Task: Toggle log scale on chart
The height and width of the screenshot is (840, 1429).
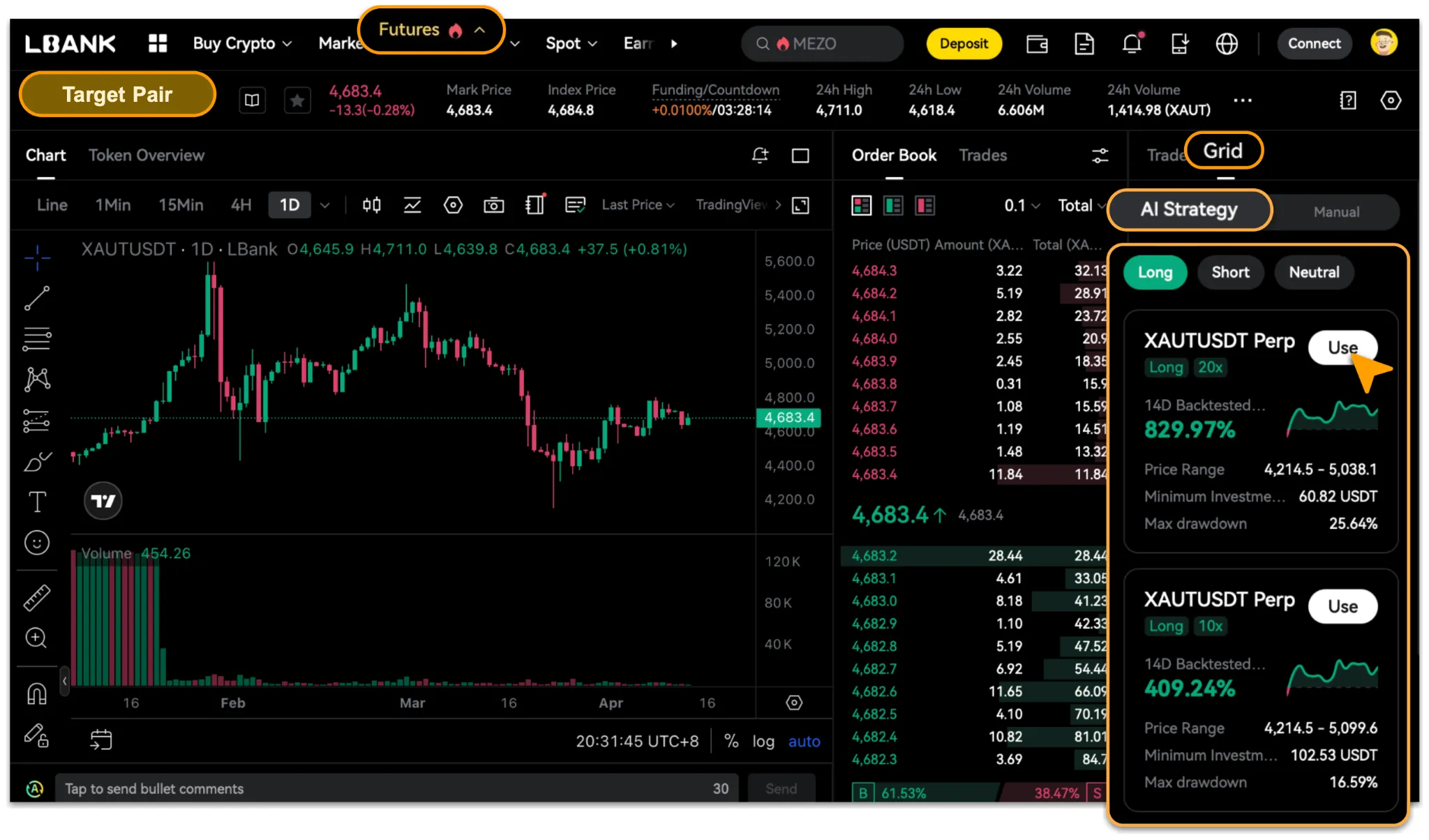Action: click(x=763, y=742)
